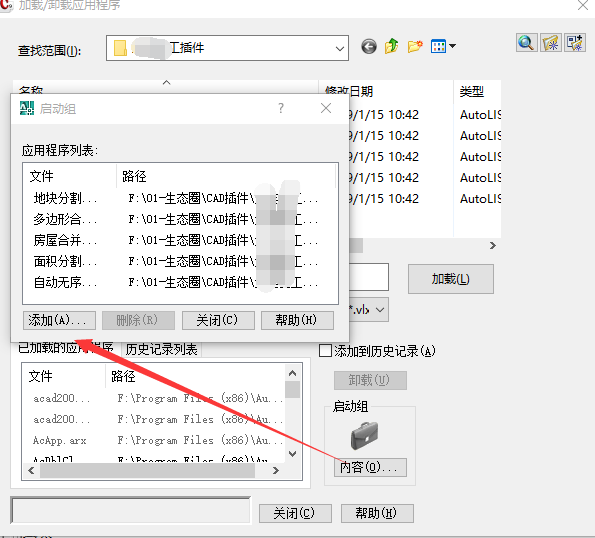Click the startup suite briefcase icon
595x538 pixels.
(x=364, y=435)
